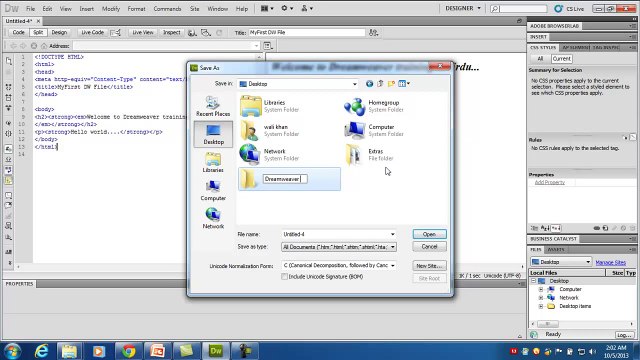The image size is (640, 360).
Task: Open the Save in location dropdown
Action: tap(354, 84)
